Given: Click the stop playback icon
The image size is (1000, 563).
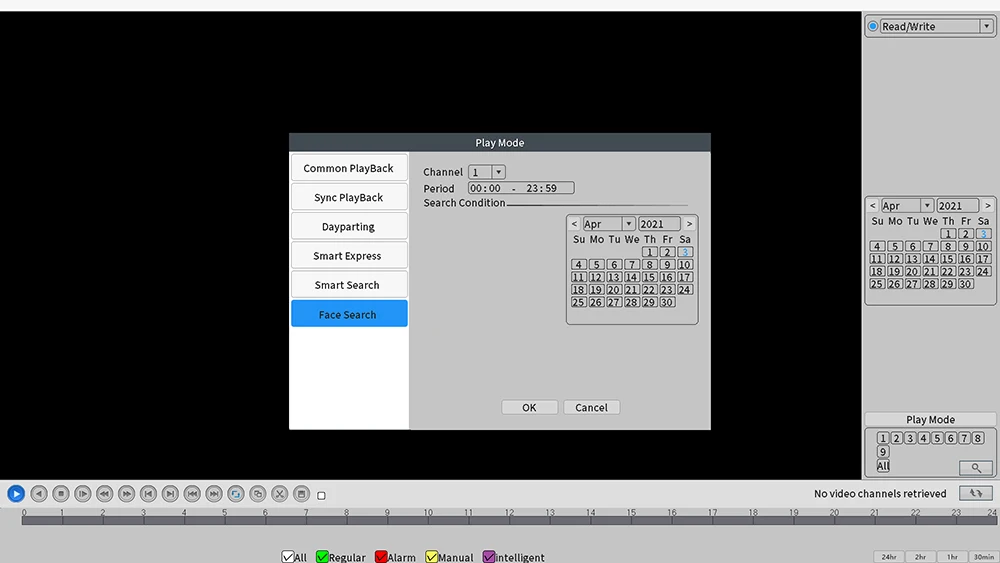Looking at the screenshot, I should click(61, 494).
